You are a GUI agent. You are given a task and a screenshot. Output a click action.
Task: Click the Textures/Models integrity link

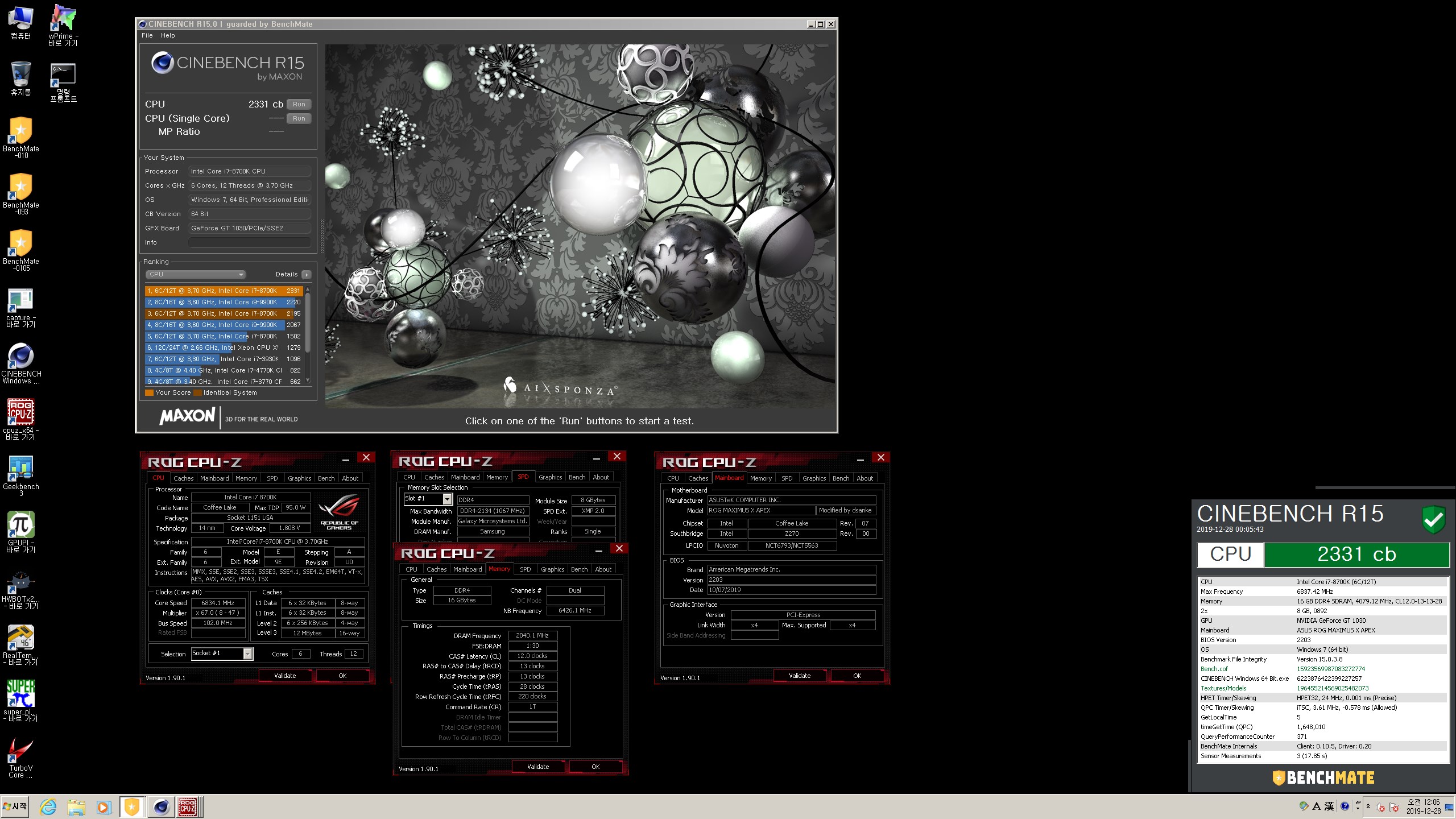[x=1223, y=688]
